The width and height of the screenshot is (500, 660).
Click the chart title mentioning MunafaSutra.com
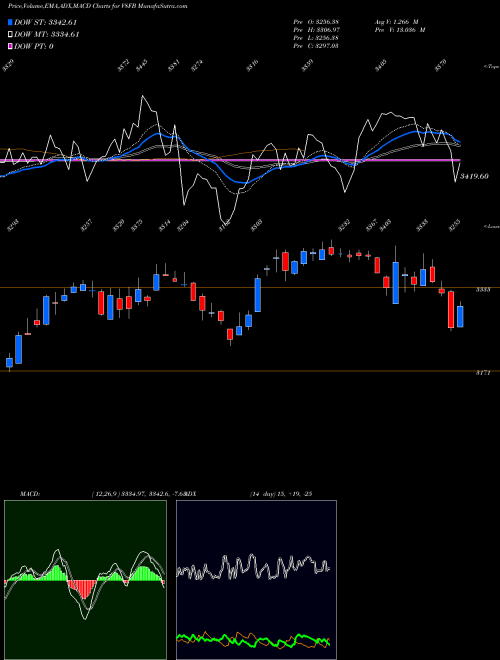point(98,6)
